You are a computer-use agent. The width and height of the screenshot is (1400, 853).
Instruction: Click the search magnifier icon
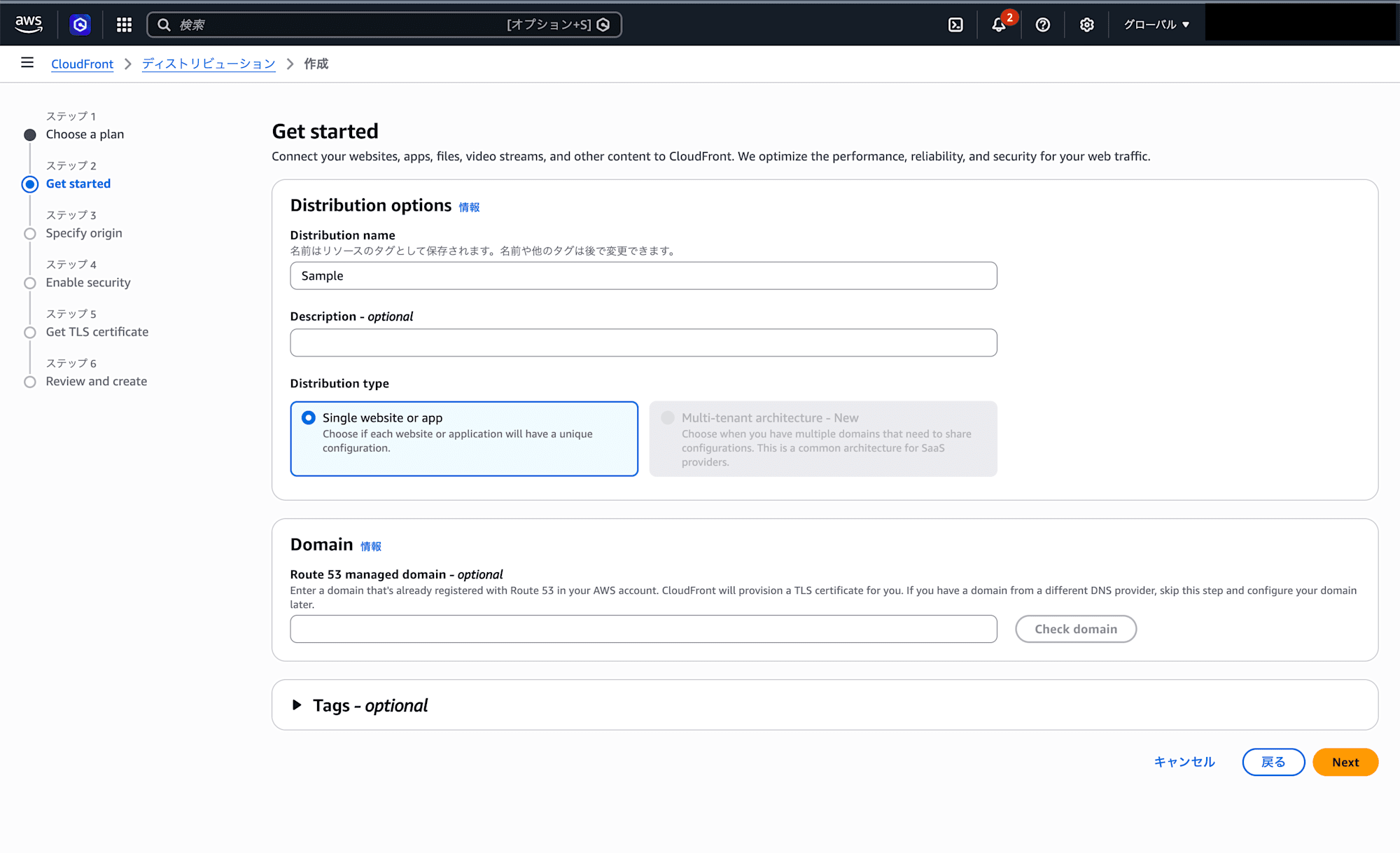pyautogui.click(x=164, y=25)
